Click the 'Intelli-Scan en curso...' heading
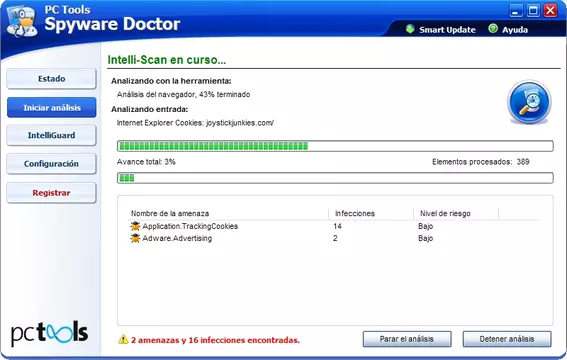The width and height of the screenshot is (567, 360). pos(167,60)
